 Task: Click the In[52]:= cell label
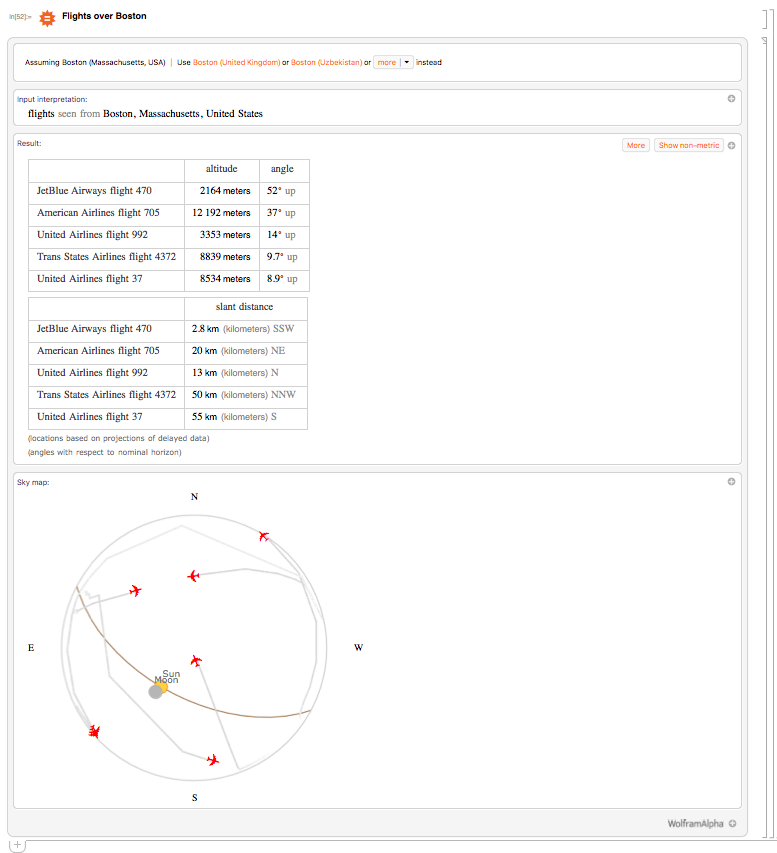click(x=20, y=17)
